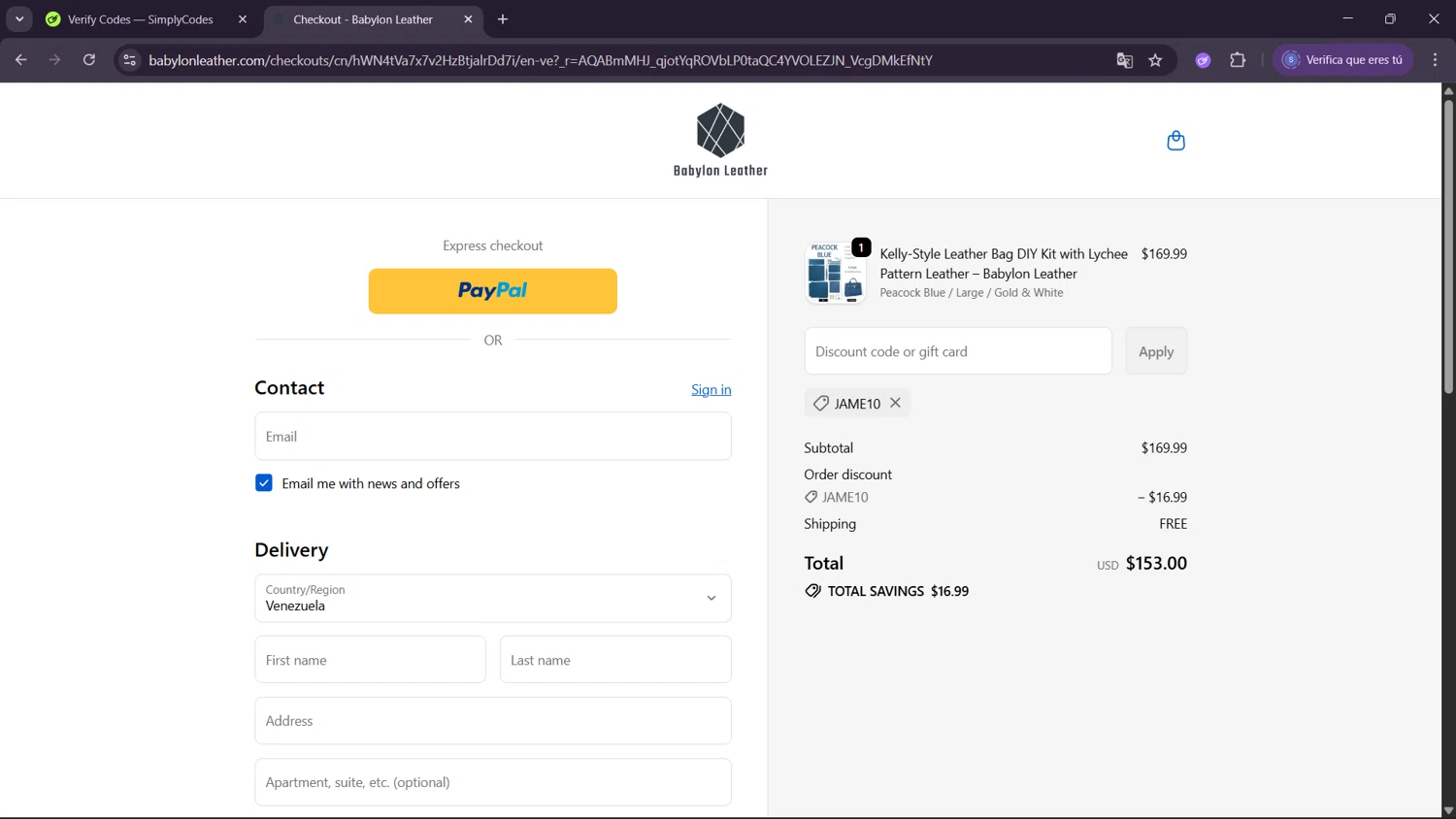
Task: Expand the Country/Region dropdown
Action: [x=493, y=598]
